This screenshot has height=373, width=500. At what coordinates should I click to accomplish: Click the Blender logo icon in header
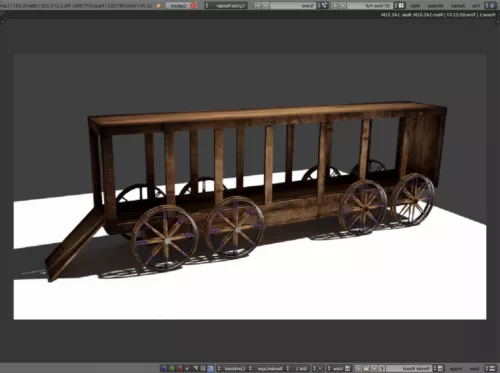pyautogui.click(x=158, y=6)
